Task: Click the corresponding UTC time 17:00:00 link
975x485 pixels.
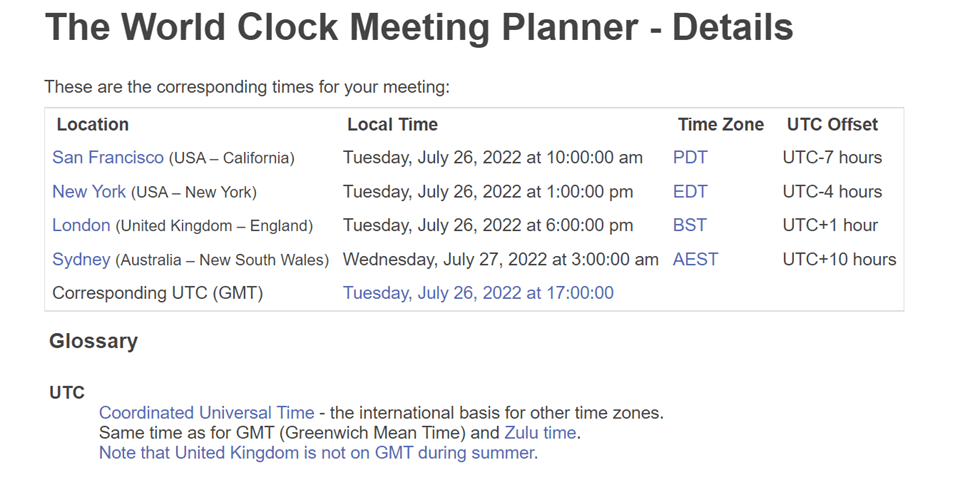Action: (x=478, y=293)
